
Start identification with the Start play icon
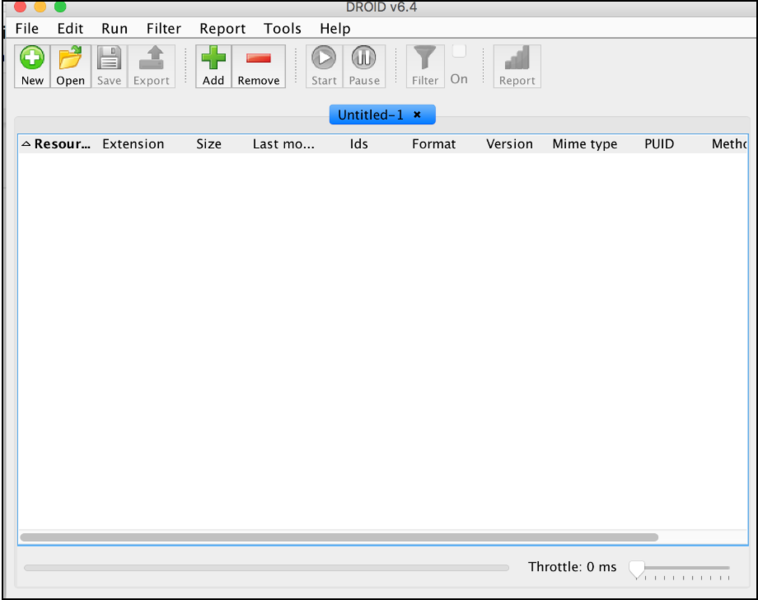(324, 60)
